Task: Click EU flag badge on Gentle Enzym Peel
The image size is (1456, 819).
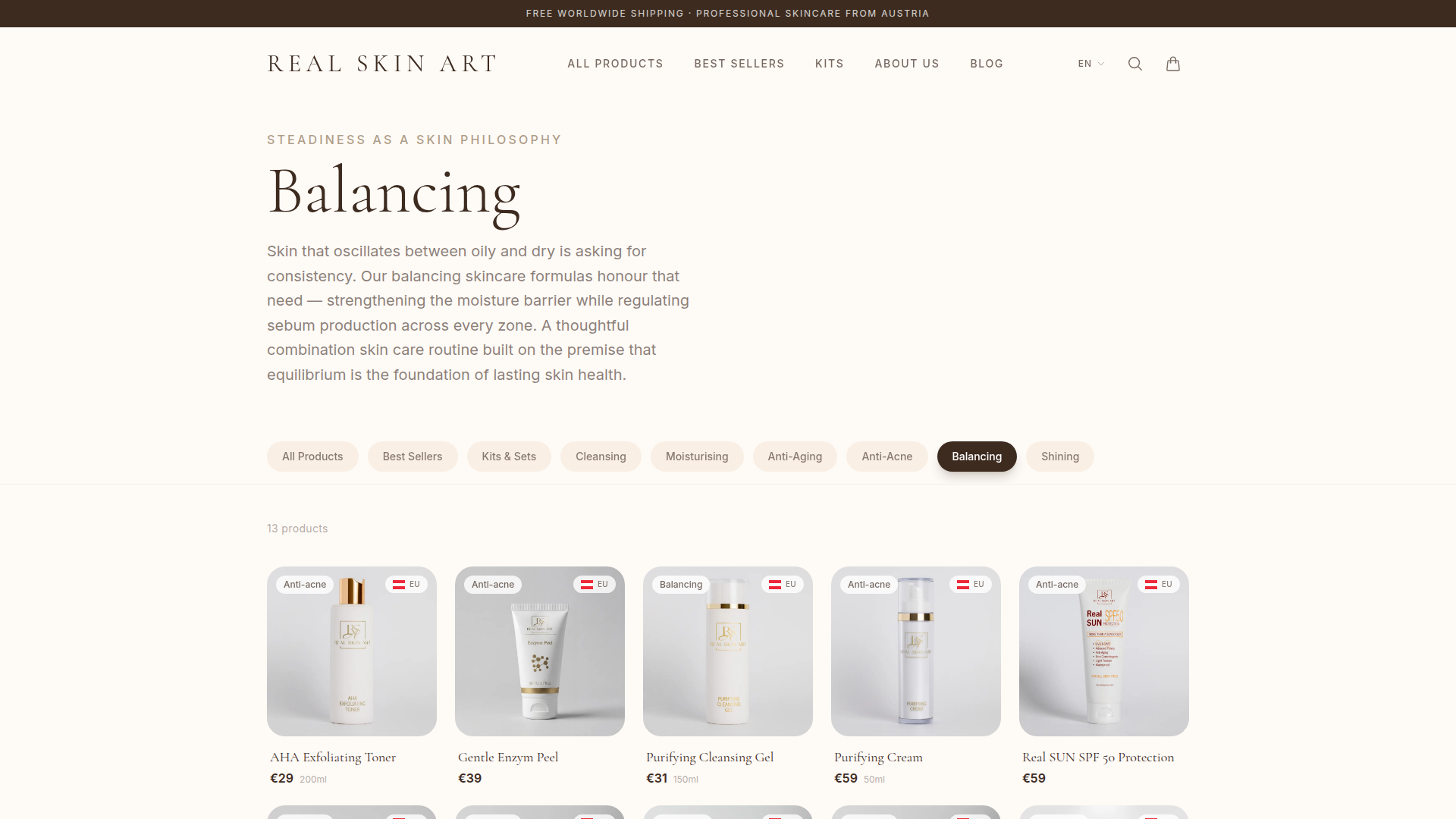Action: 595,584
